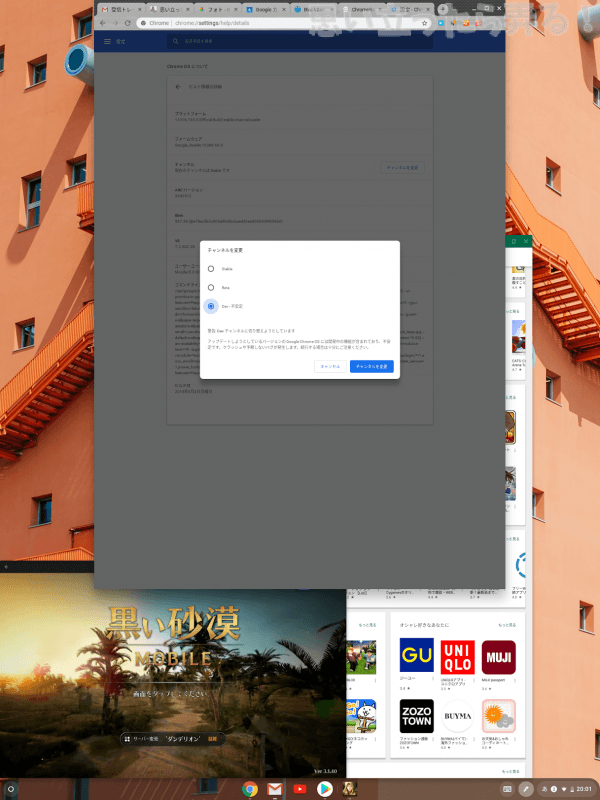Open the settings hamburger menu

coord(107,41)
